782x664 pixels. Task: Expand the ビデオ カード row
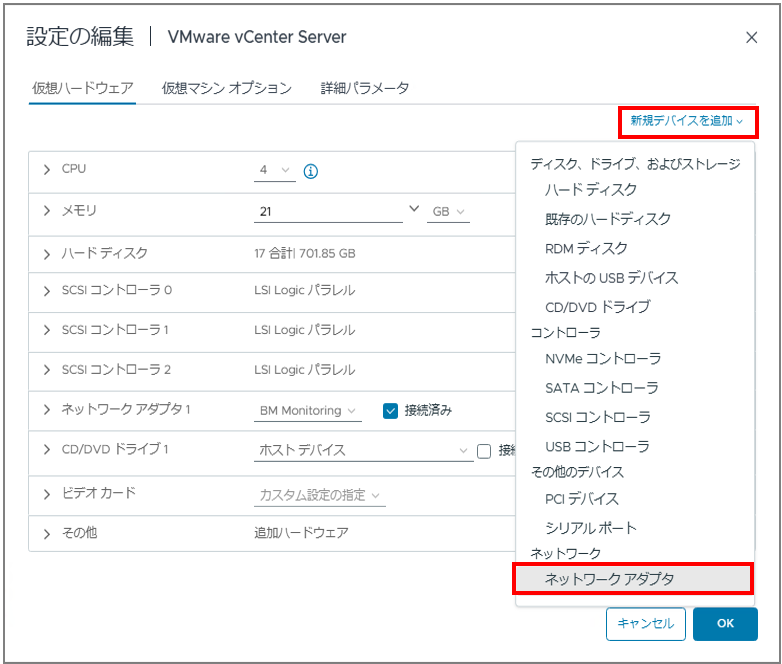click(x=47, y=494)
